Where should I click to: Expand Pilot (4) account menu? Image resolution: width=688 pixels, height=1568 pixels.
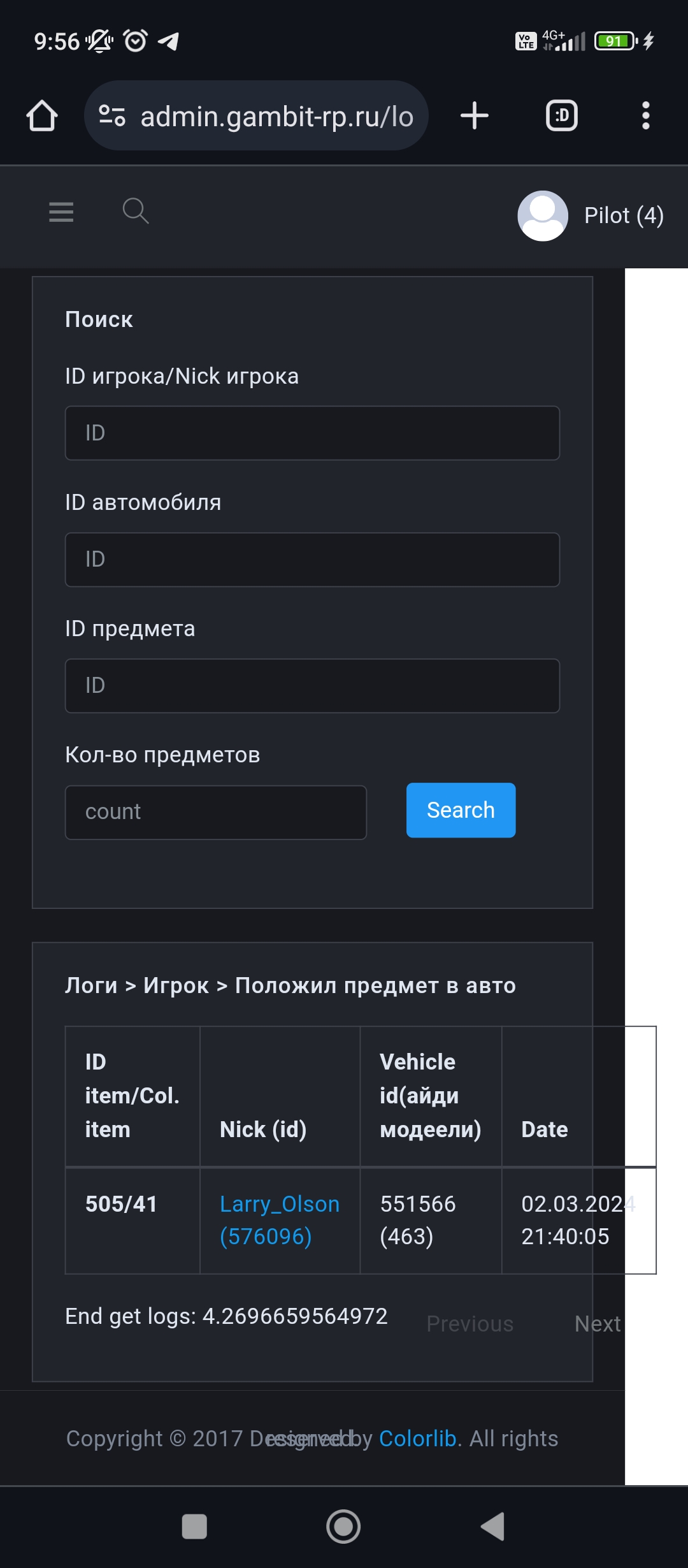624,216
